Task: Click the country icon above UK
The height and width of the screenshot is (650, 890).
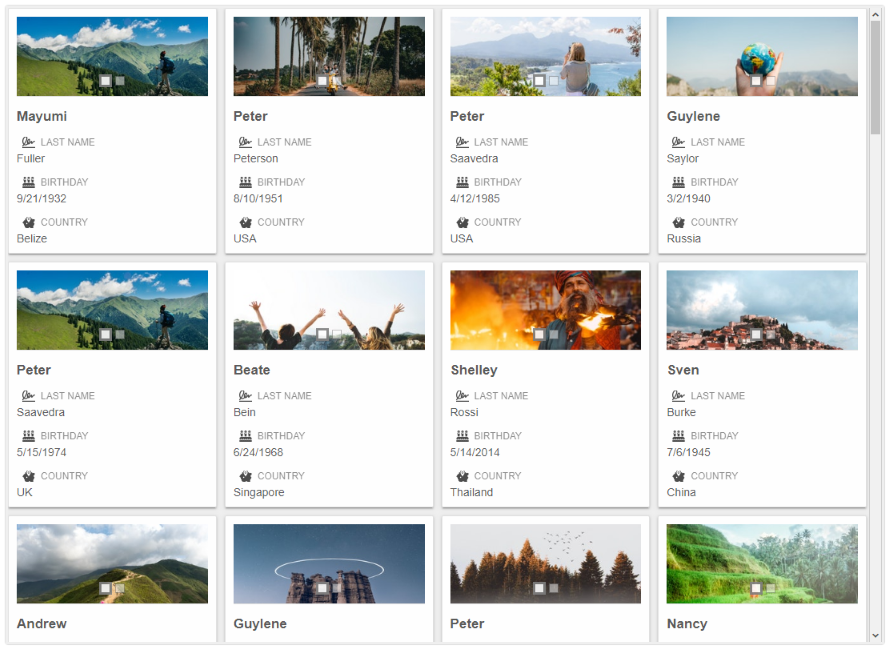Action: 28,476
